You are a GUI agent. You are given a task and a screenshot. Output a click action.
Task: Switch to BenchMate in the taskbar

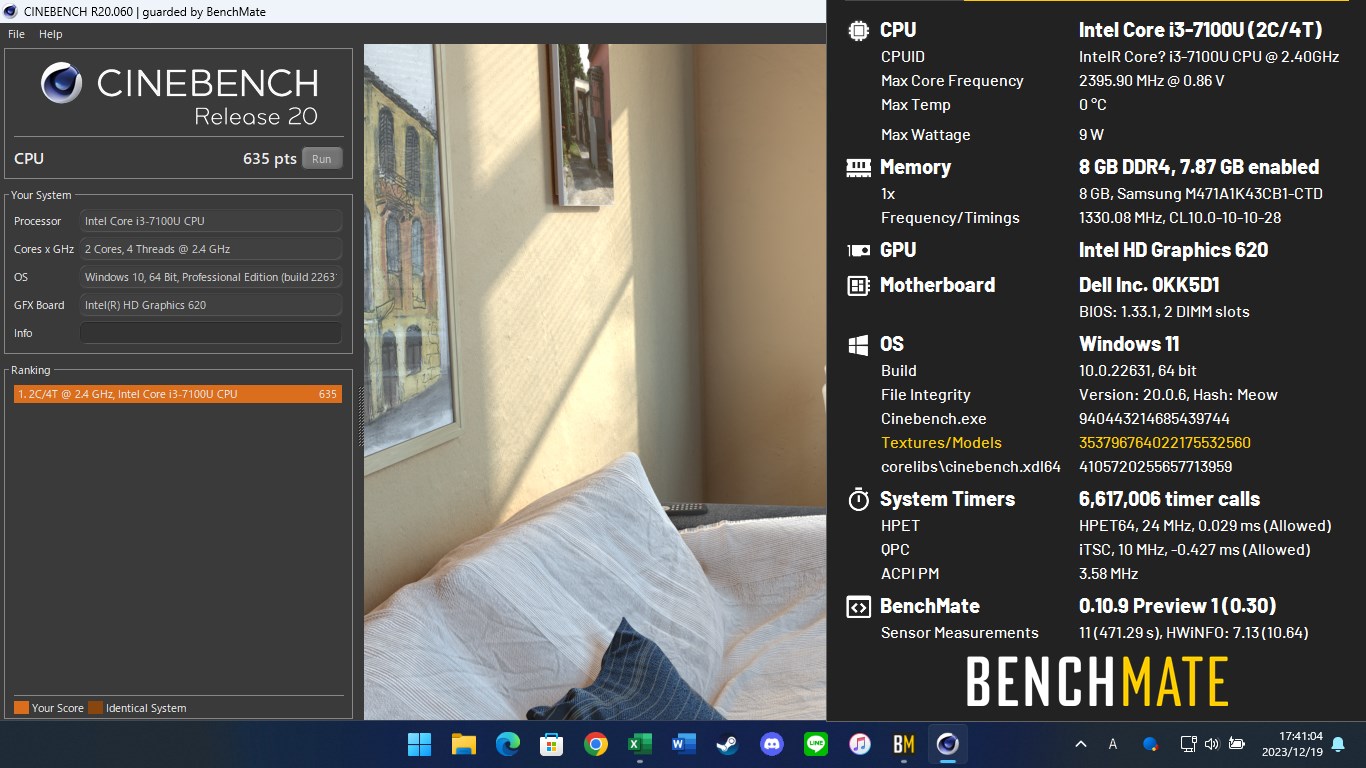904,744
